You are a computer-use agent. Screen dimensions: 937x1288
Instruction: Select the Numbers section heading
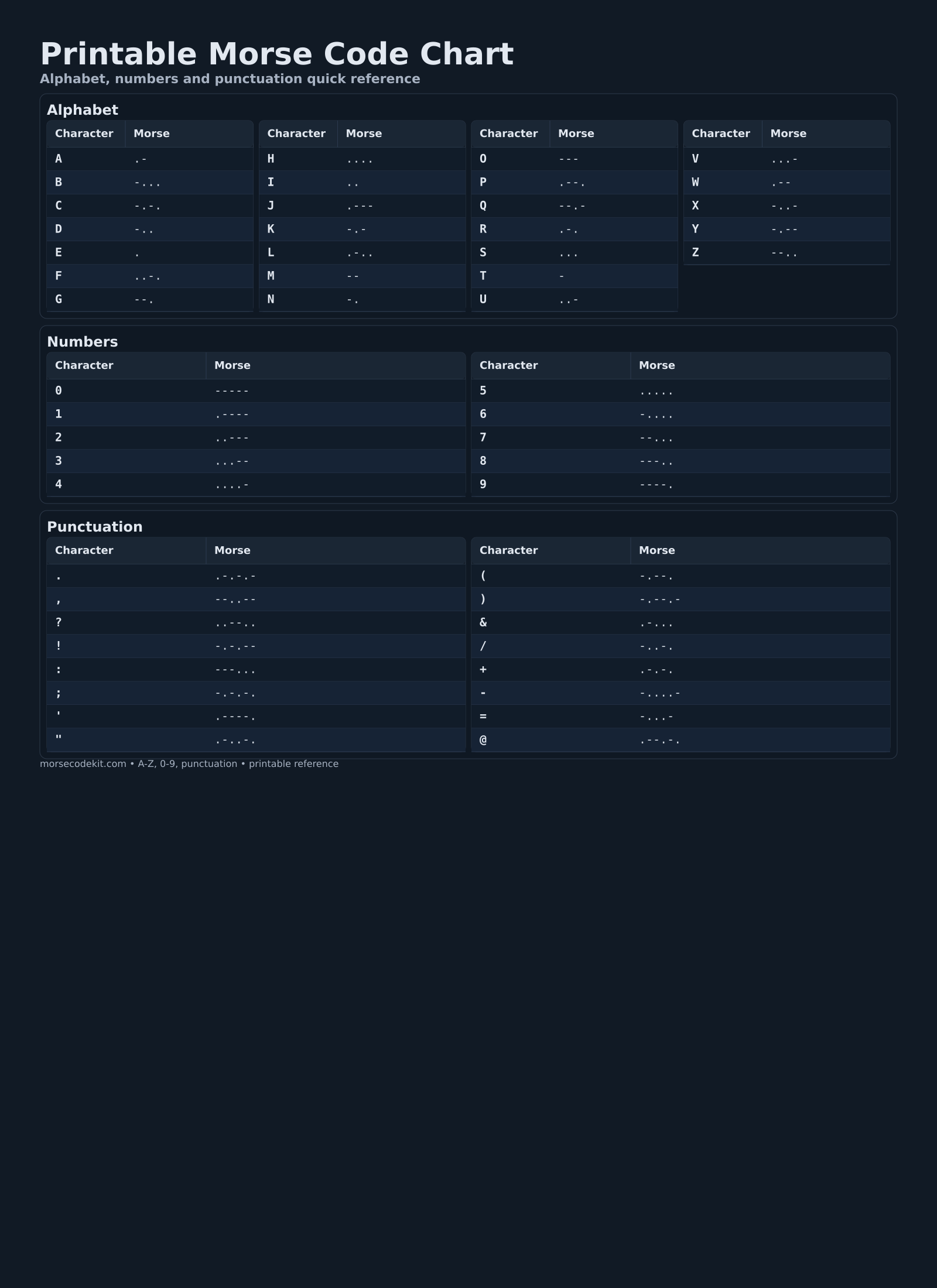(83, 342)
